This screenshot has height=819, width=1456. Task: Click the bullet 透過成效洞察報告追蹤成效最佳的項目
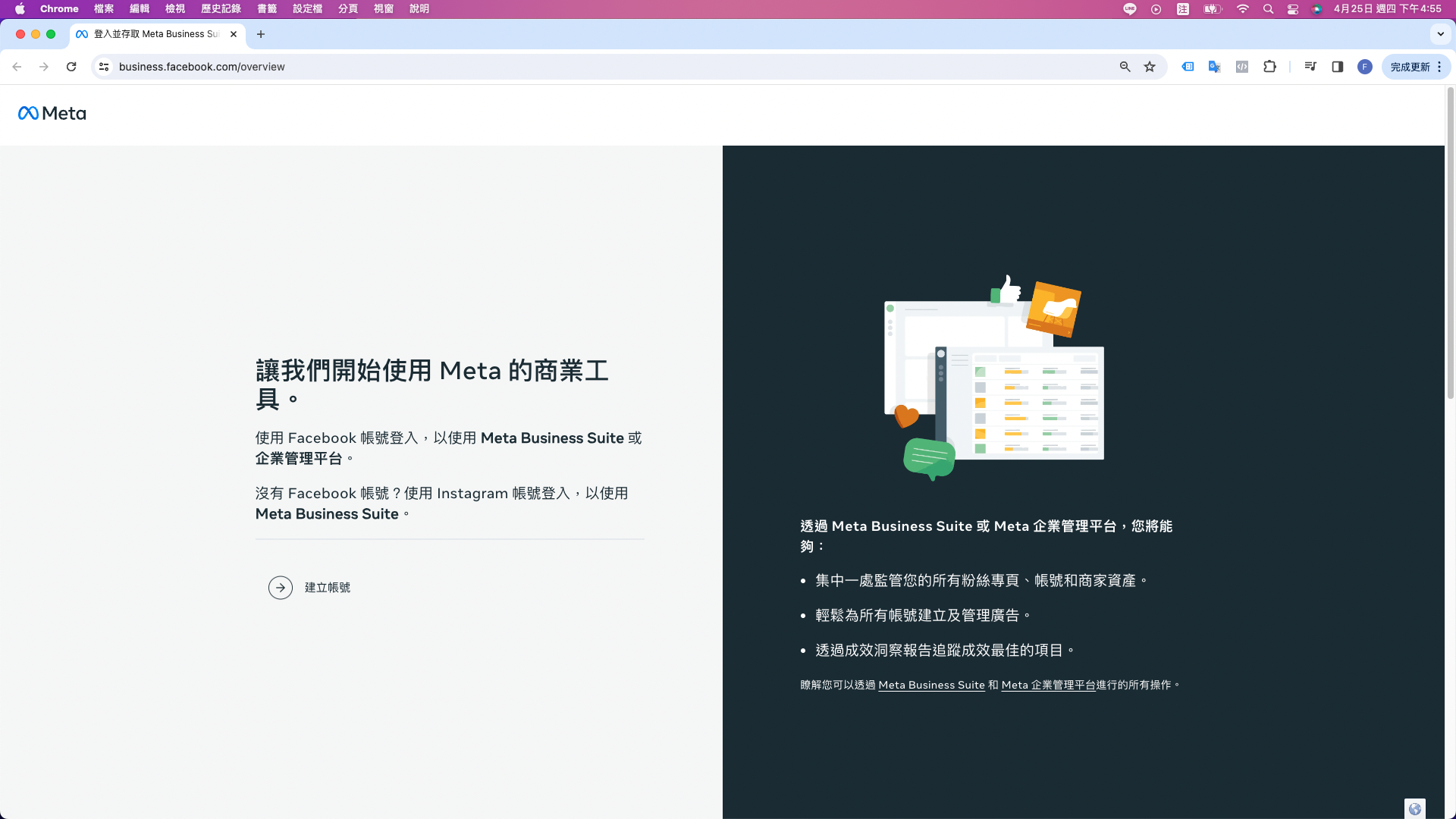point(945,651)
